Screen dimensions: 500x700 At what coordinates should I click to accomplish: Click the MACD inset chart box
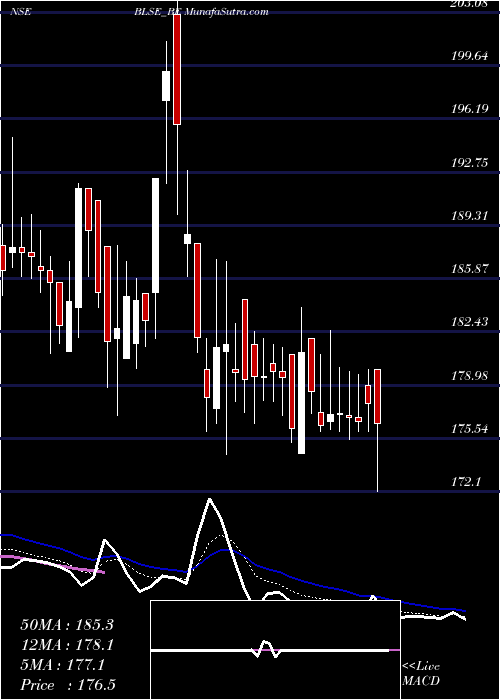coord(275,650)
